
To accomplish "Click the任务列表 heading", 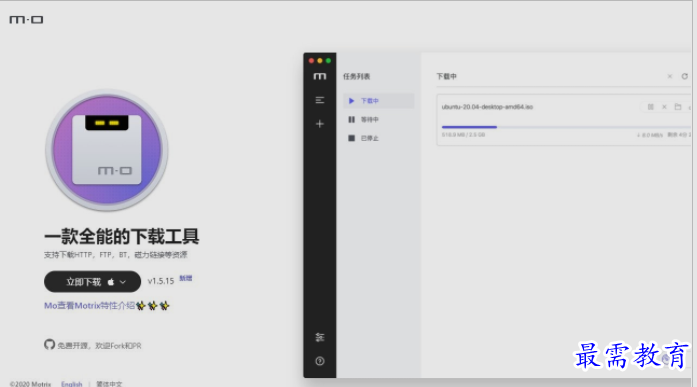I will pyautogui.click(x=357, y=76).
